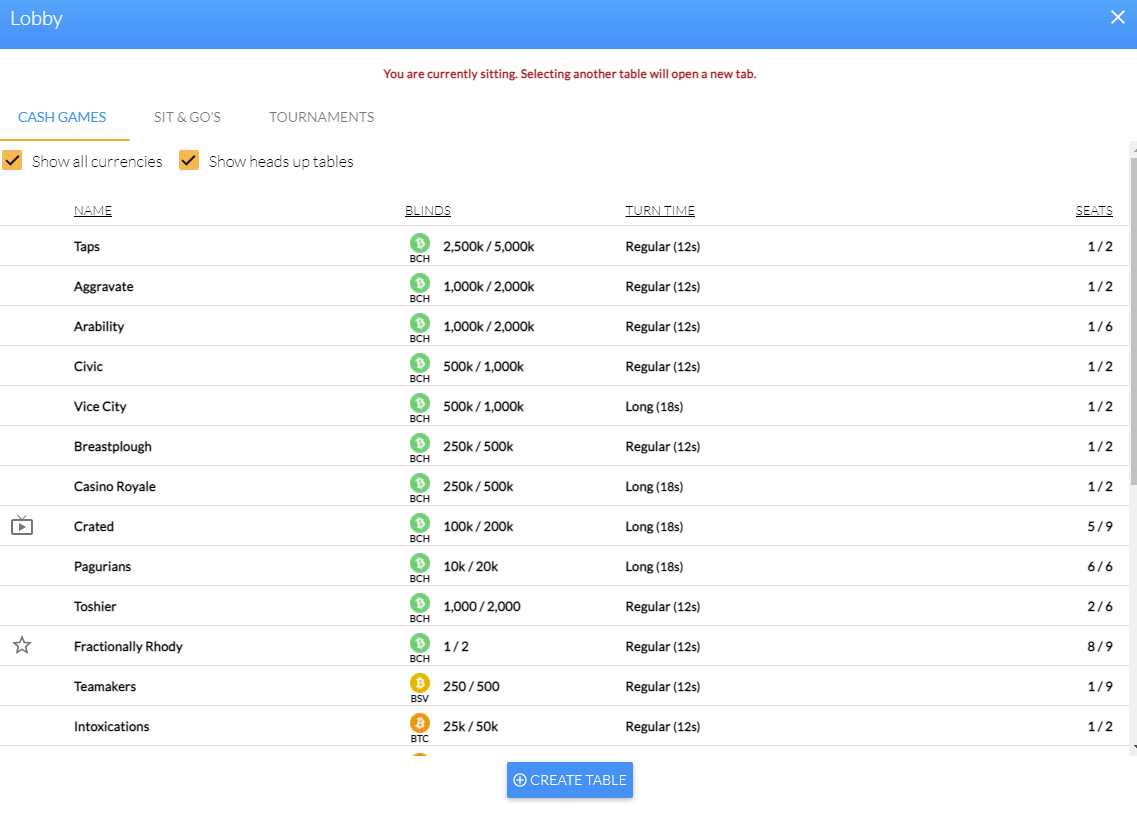Click the yellow BSV coin icon for Teamakers
The height and width of the screenshot is (826, 1137).
[420, 682]
